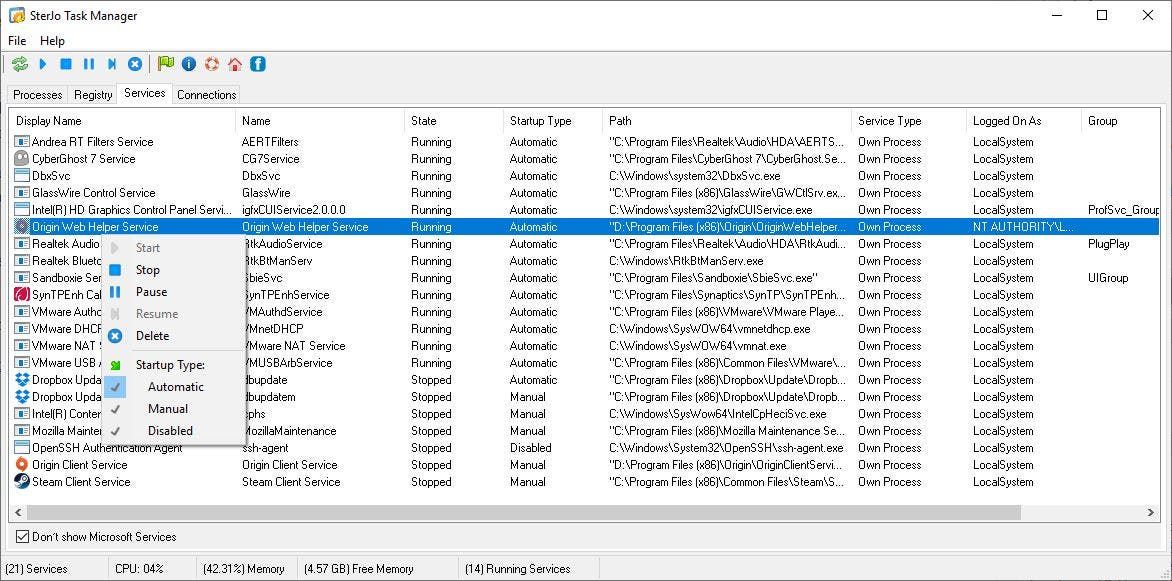Click the CyberGhost 7 Service ghost icon
The height and width of the screenshot is (581, 1172).
click(22, 159)
